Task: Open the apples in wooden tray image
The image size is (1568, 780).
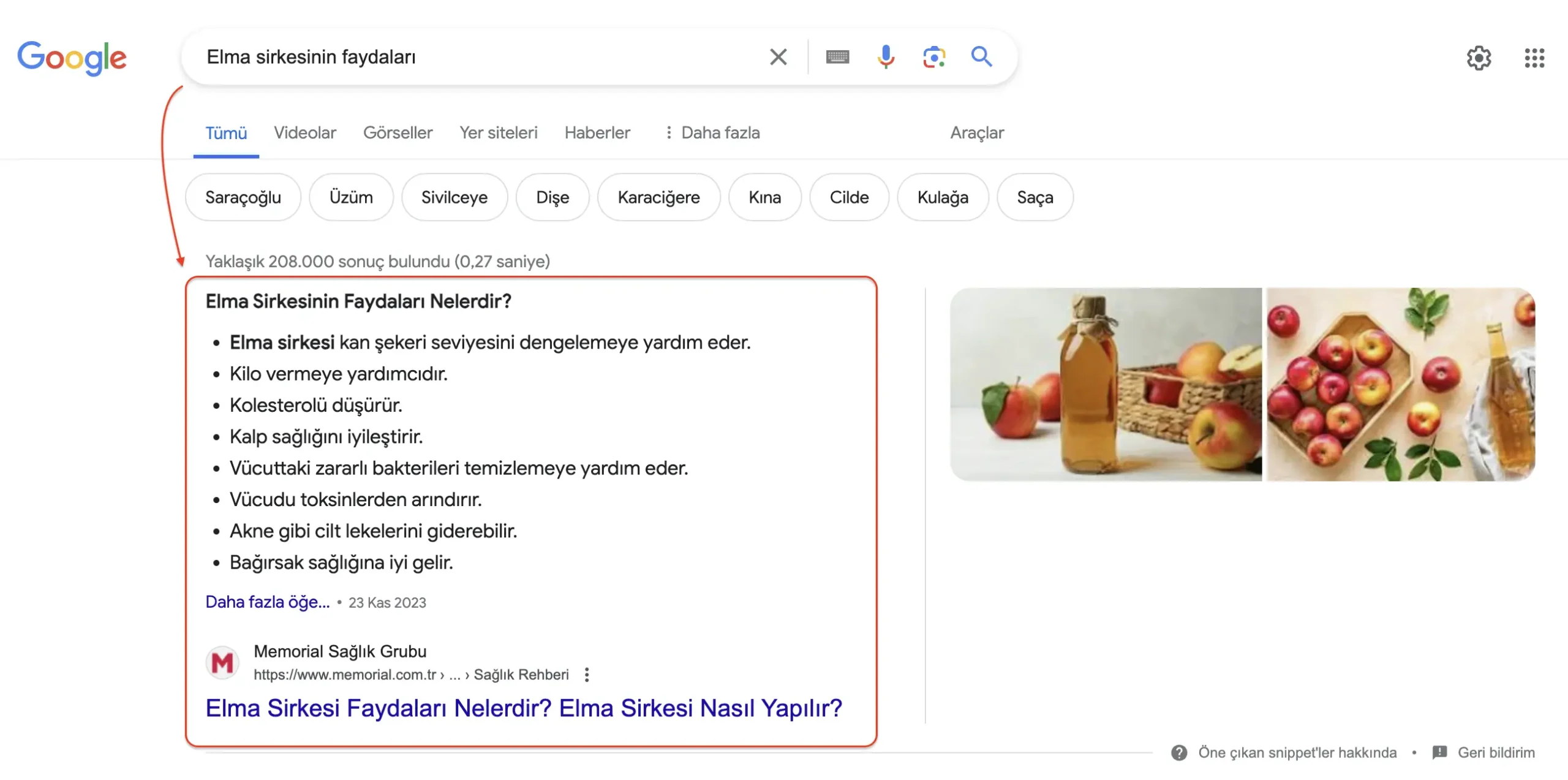Action: point(1401,384)
